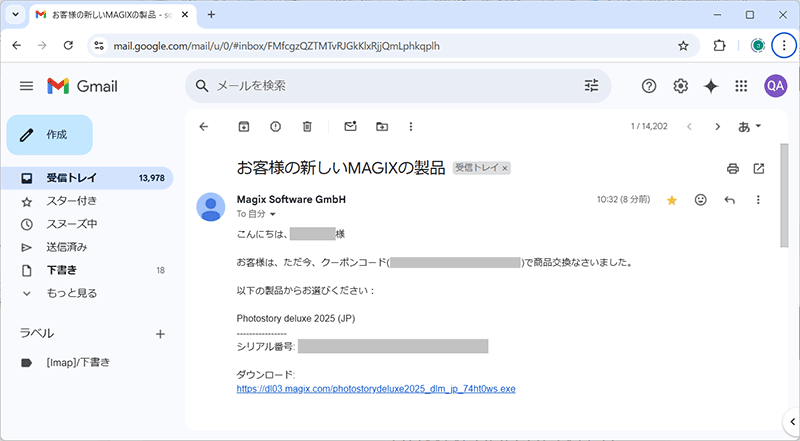Open Gmail settings gear
This screenshot has width=800, height=441.
coord(680,86)
